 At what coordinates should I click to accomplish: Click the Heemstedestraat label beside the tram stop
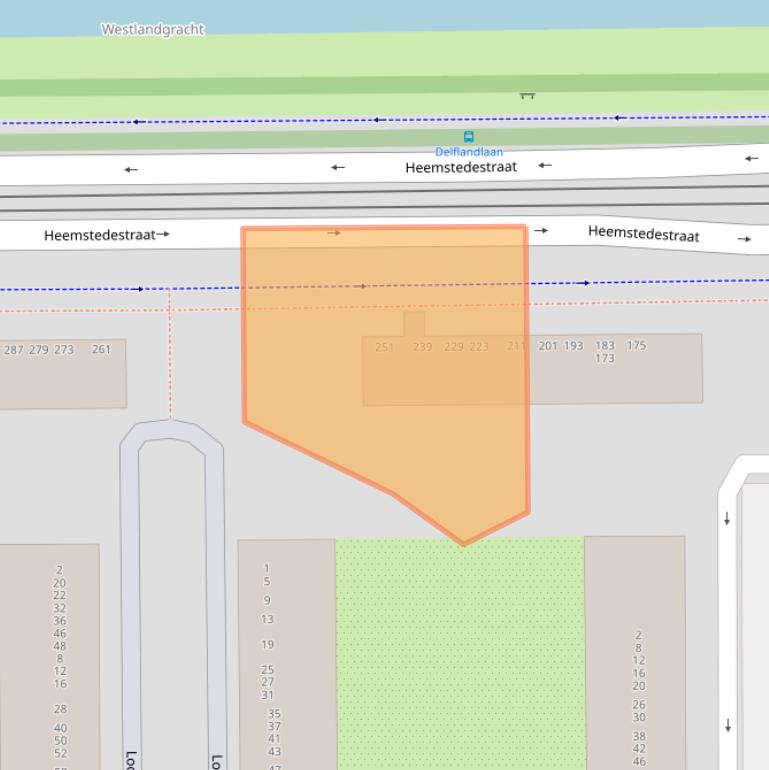[x=461, y=167]
